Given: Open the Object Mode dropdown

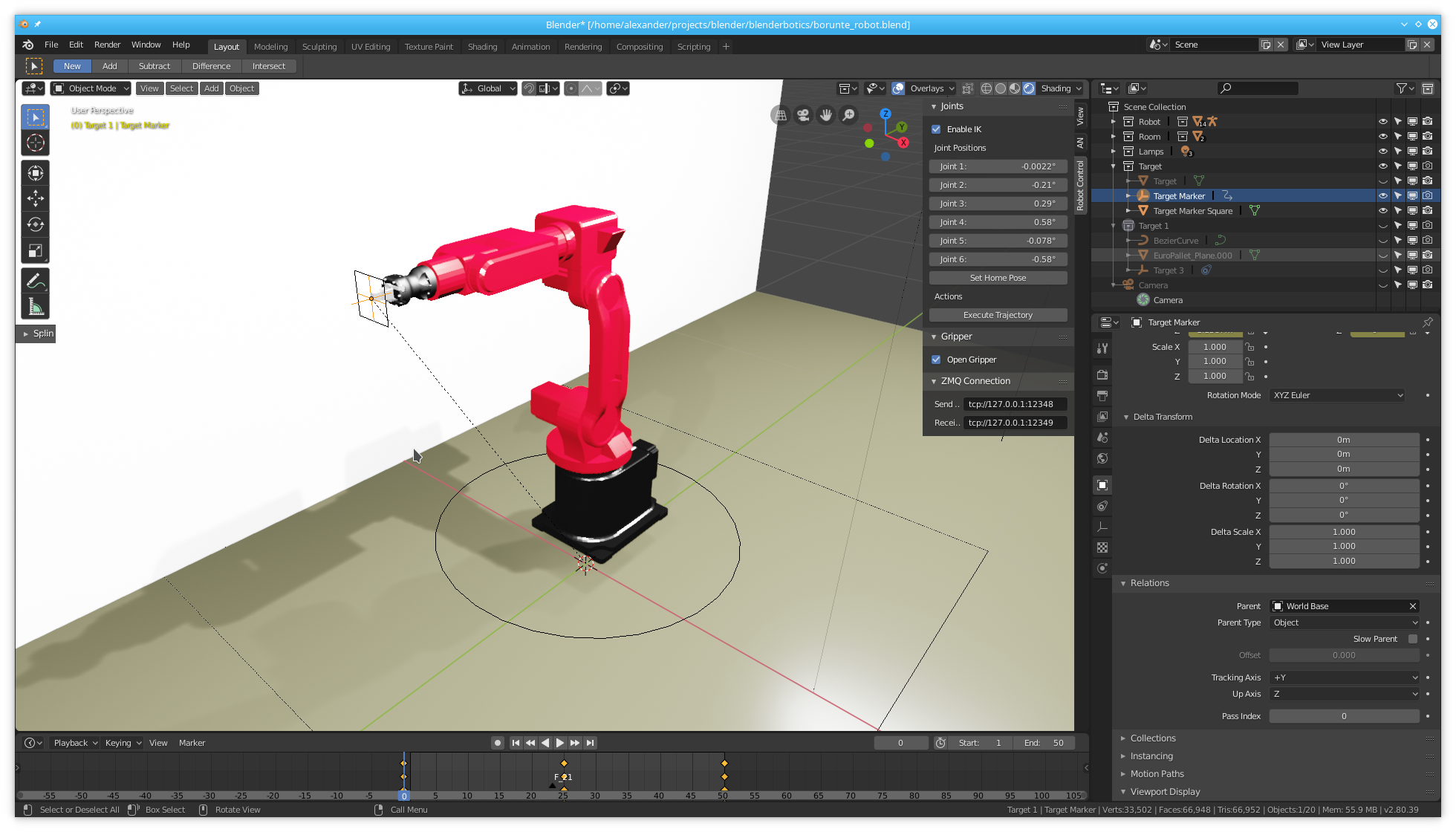Looking at the screenshot, I should 91,88.
